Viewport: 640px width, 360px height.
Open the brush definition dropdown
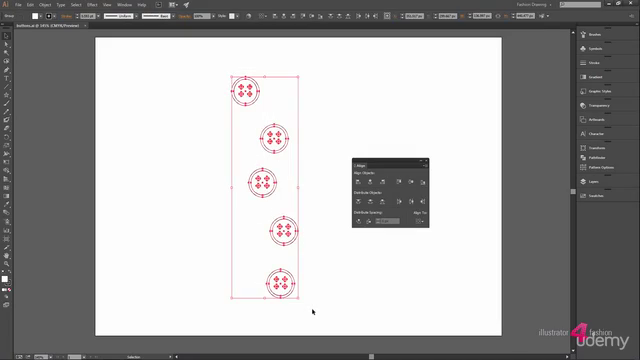pyautogui.click(x=173, y=16)
